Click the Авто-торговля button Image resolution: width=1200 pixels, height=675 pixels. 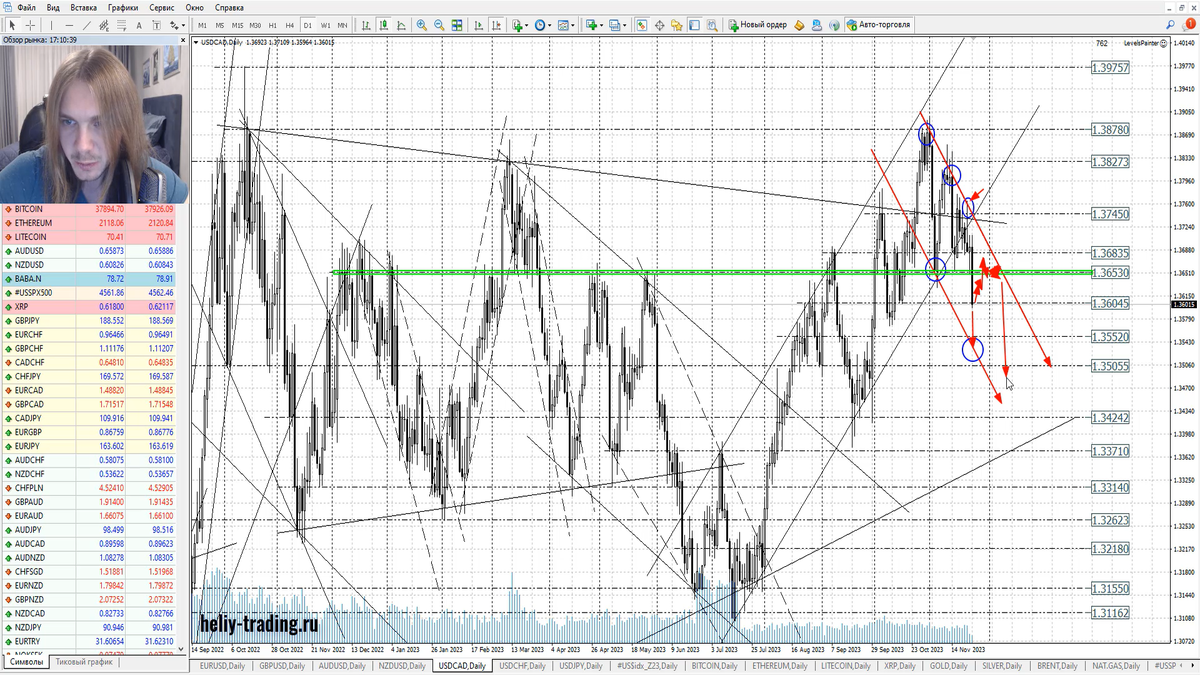click(x=879, y=24)
